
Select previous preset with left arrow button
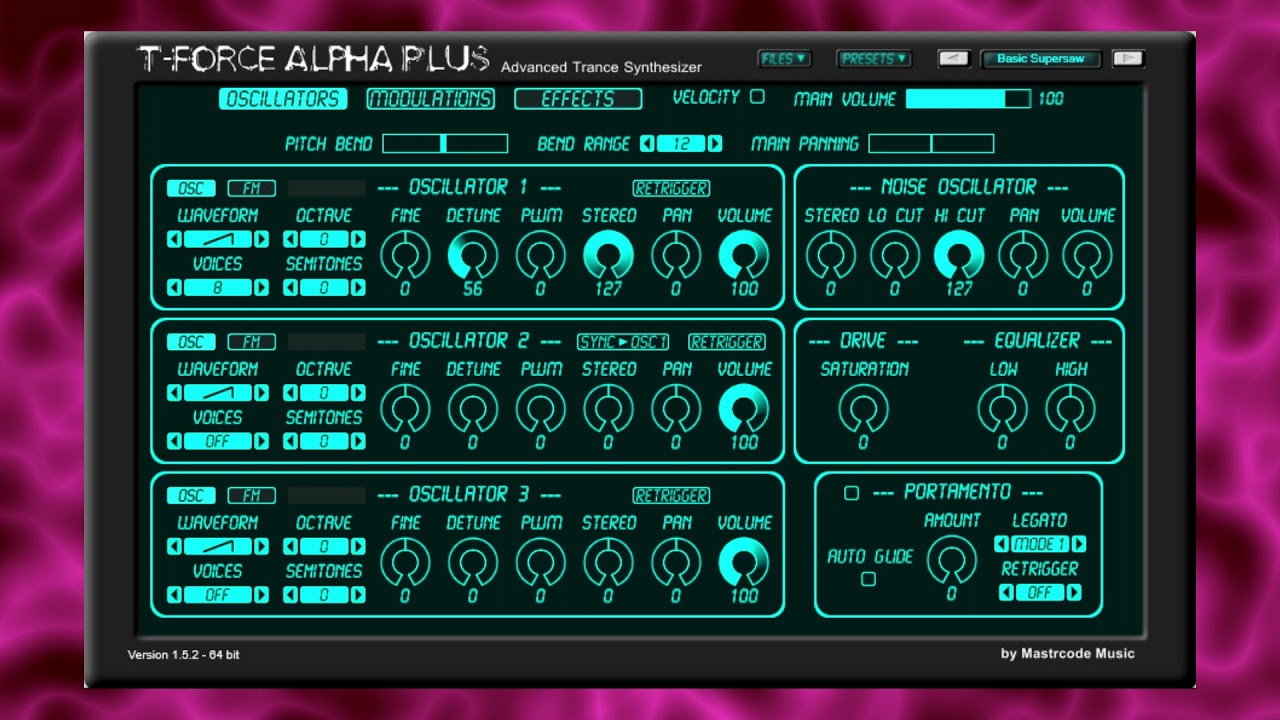coord(953,59)
